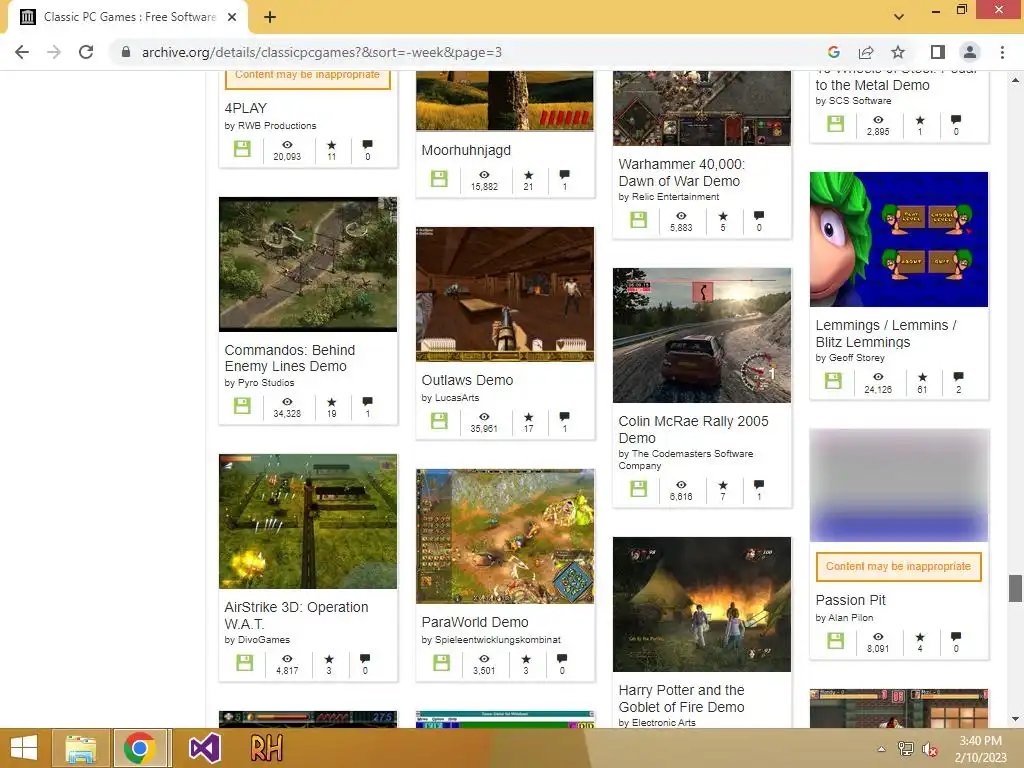Click the AirStrike 3D floppy icon
The image size is (1024, 768).
point(245,663)
